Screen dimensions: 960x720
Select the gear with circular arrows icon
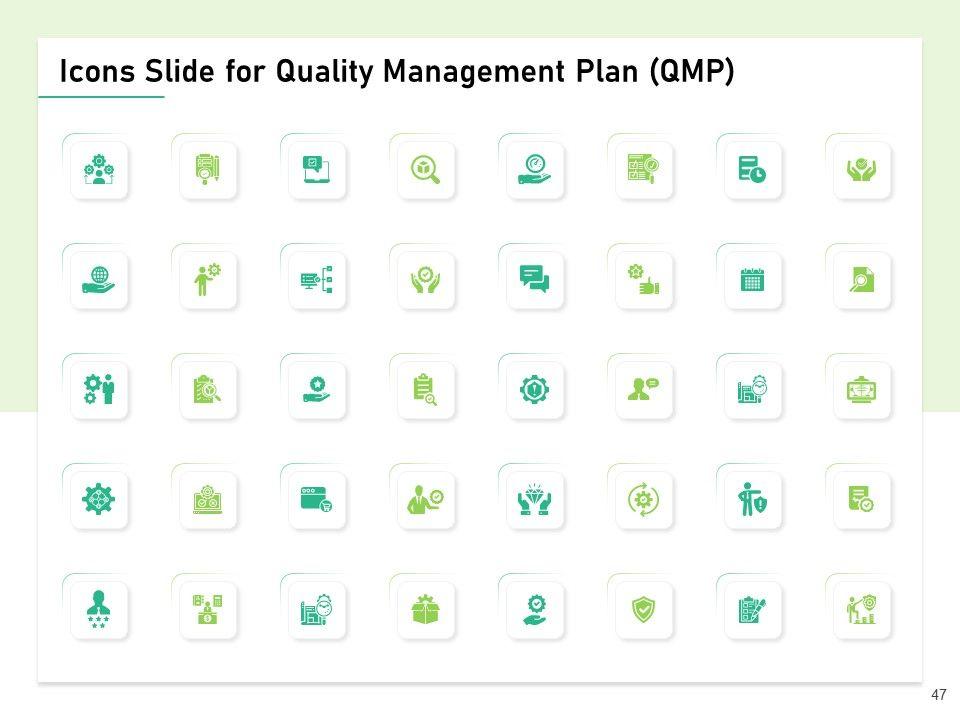tap(643, 500)
